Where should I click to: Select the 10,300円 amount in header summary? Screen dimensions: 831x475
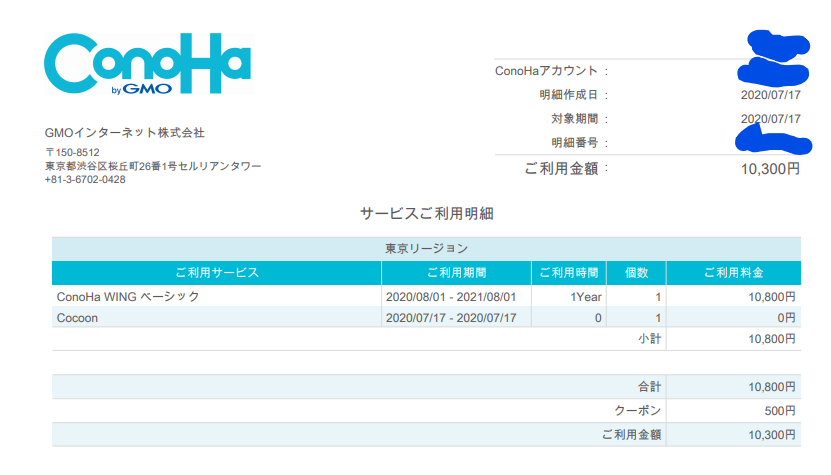pyautogui.click(x=770, y=169)
